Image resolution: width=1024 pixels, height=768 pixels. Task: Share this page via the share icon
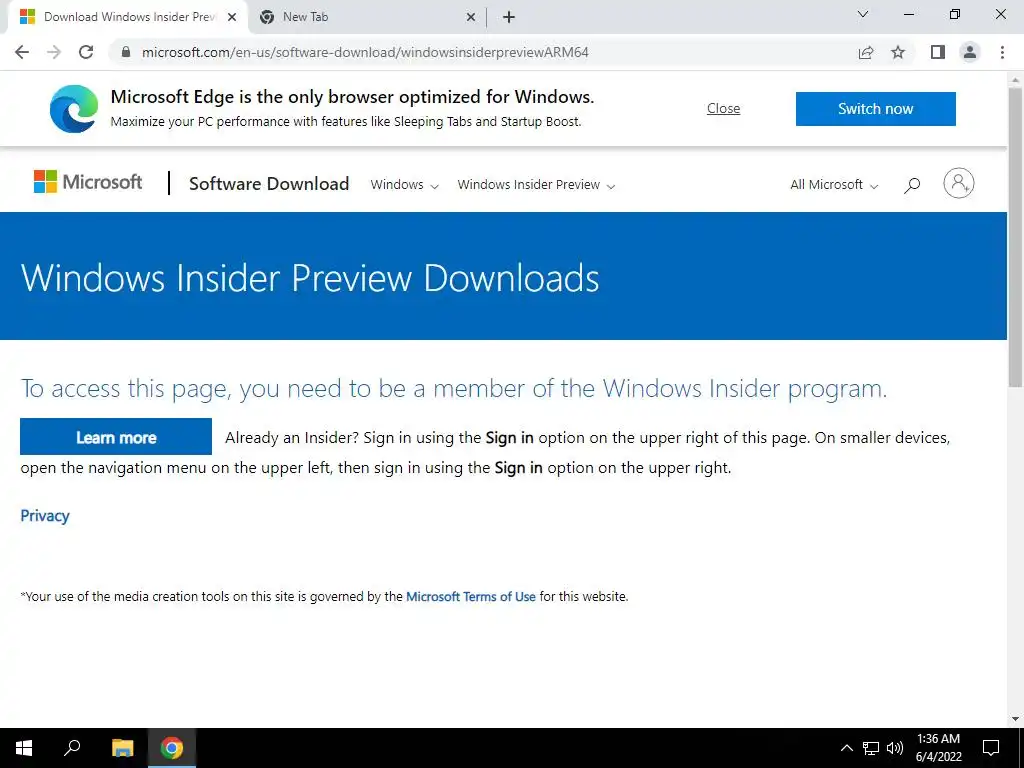click(x=866, y=52)
